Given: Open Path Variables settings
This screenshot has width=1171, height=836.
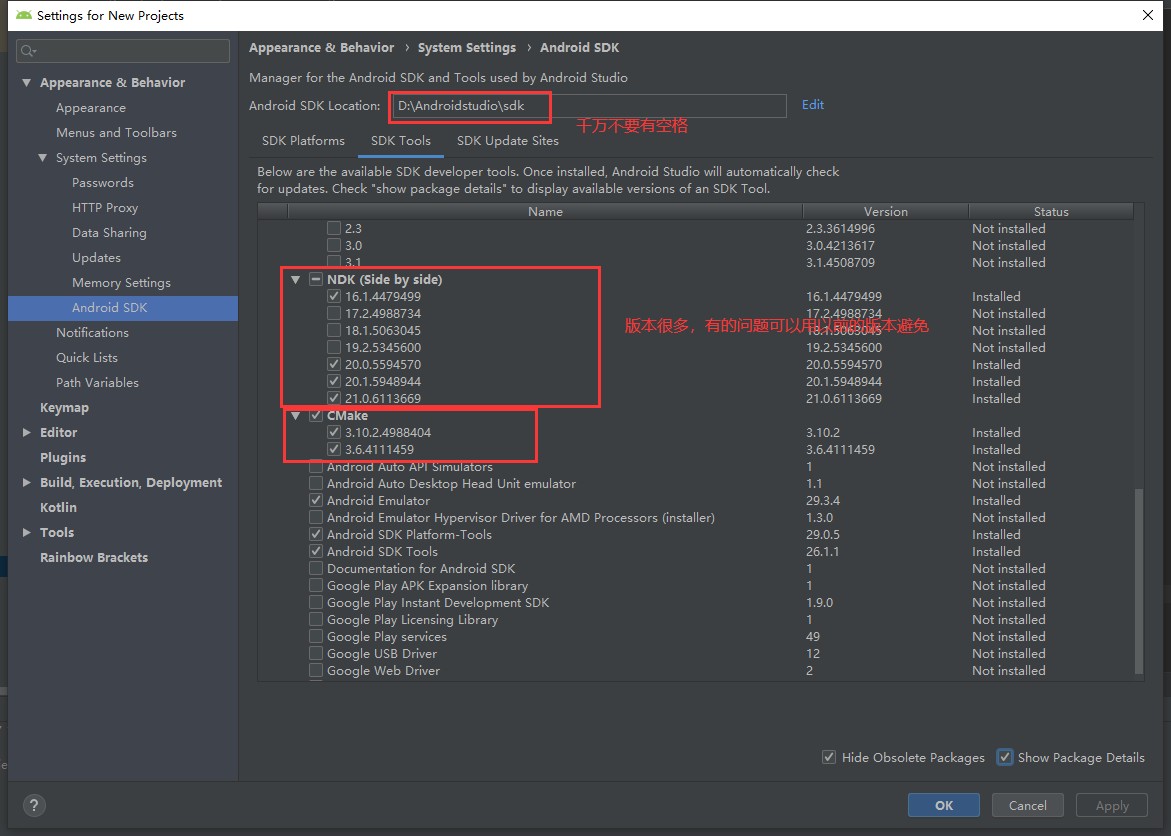Looking at the screenshot, I should (97, 383).
